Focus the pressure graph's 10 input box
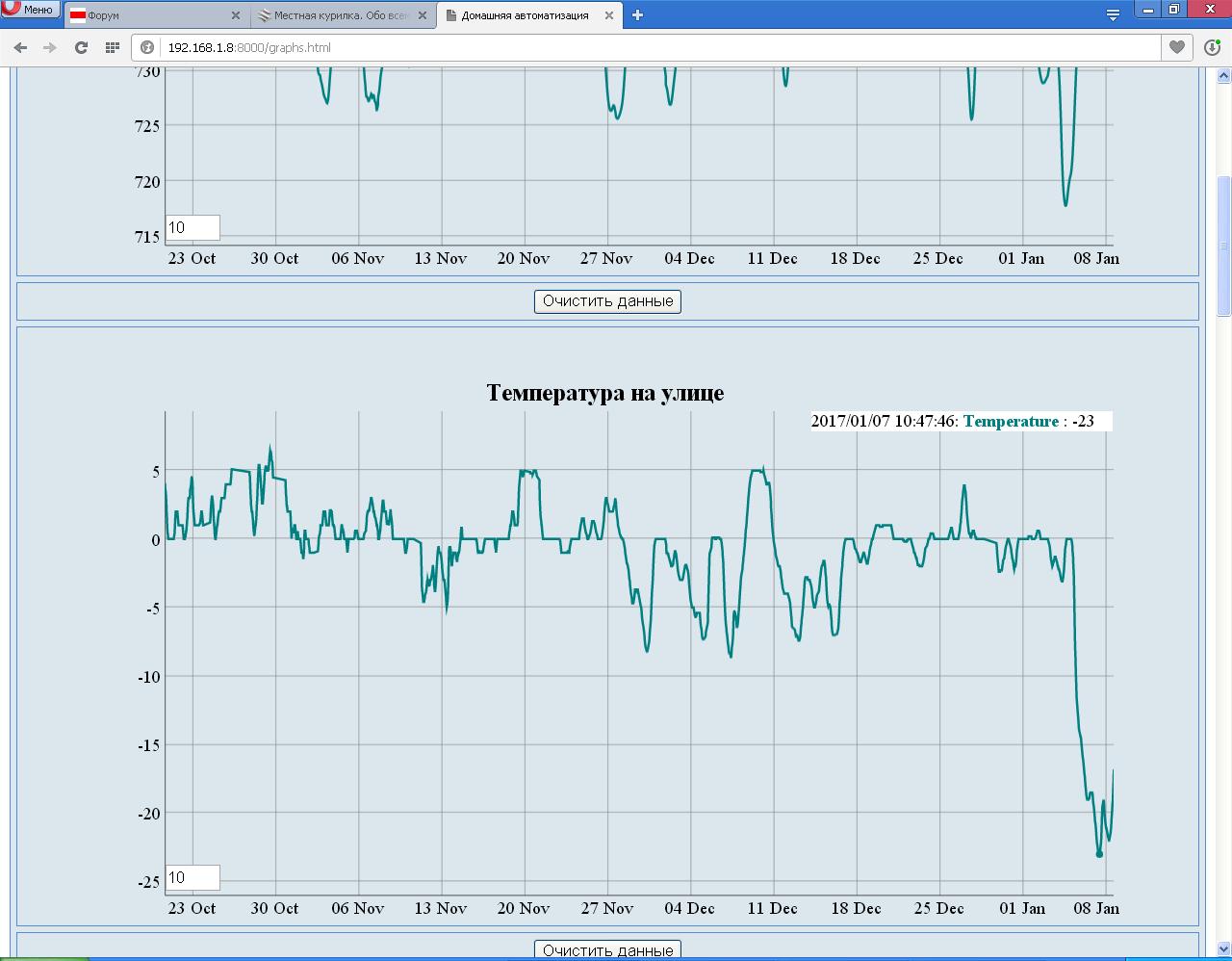The image size is (1232, 961). click(192, 227)
